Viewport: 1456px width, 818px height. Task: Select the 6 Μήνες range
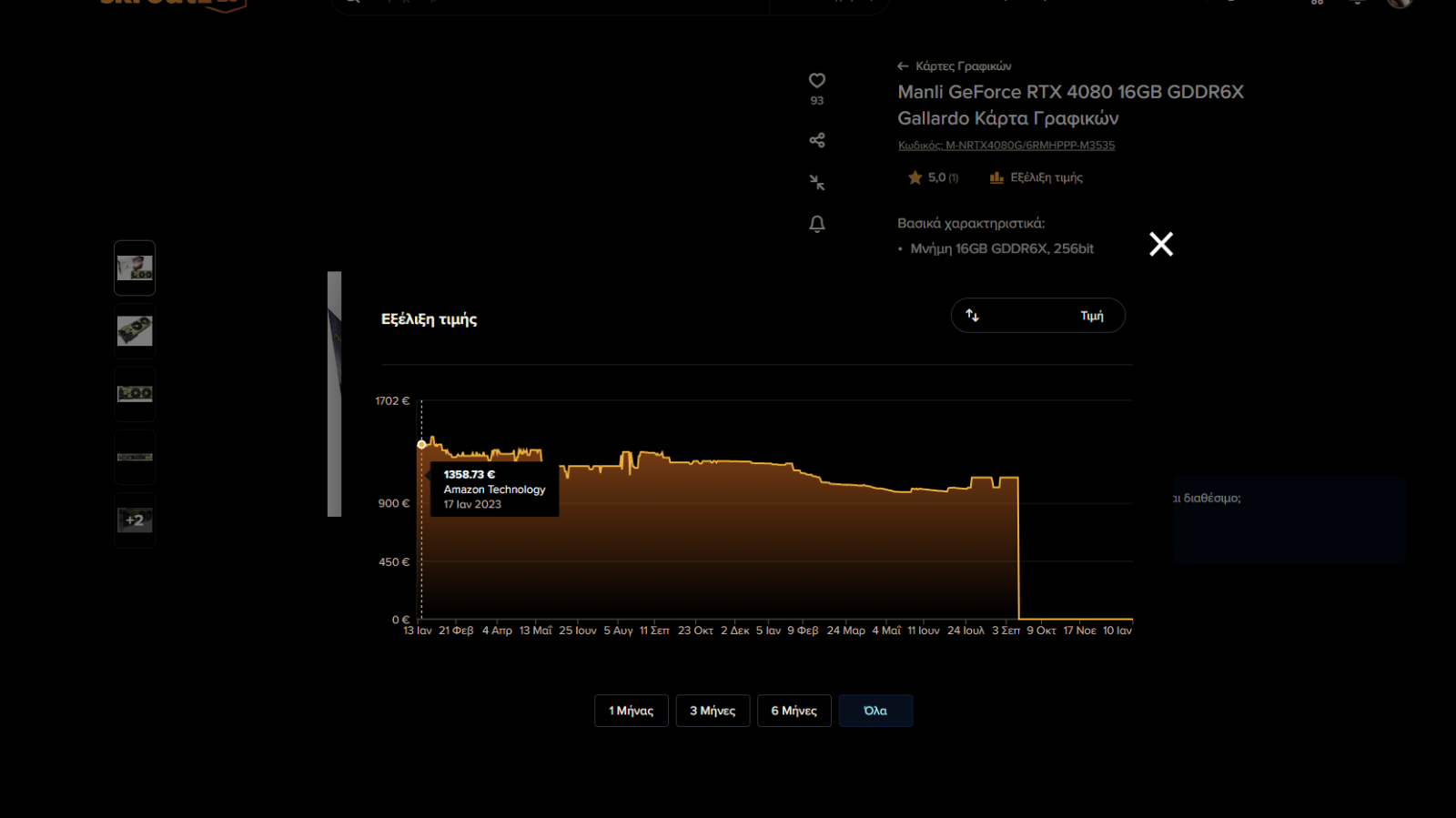794,711
